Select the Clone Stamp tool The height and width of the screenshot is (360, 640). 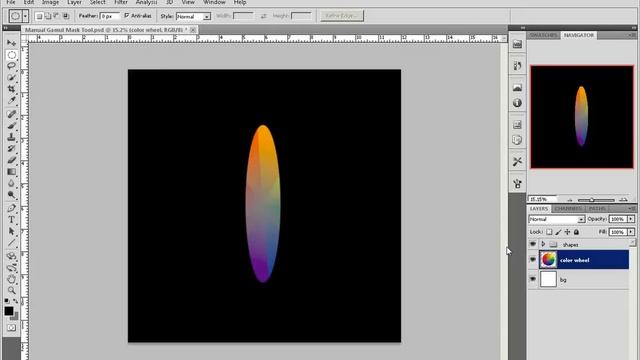pos(11,137)
